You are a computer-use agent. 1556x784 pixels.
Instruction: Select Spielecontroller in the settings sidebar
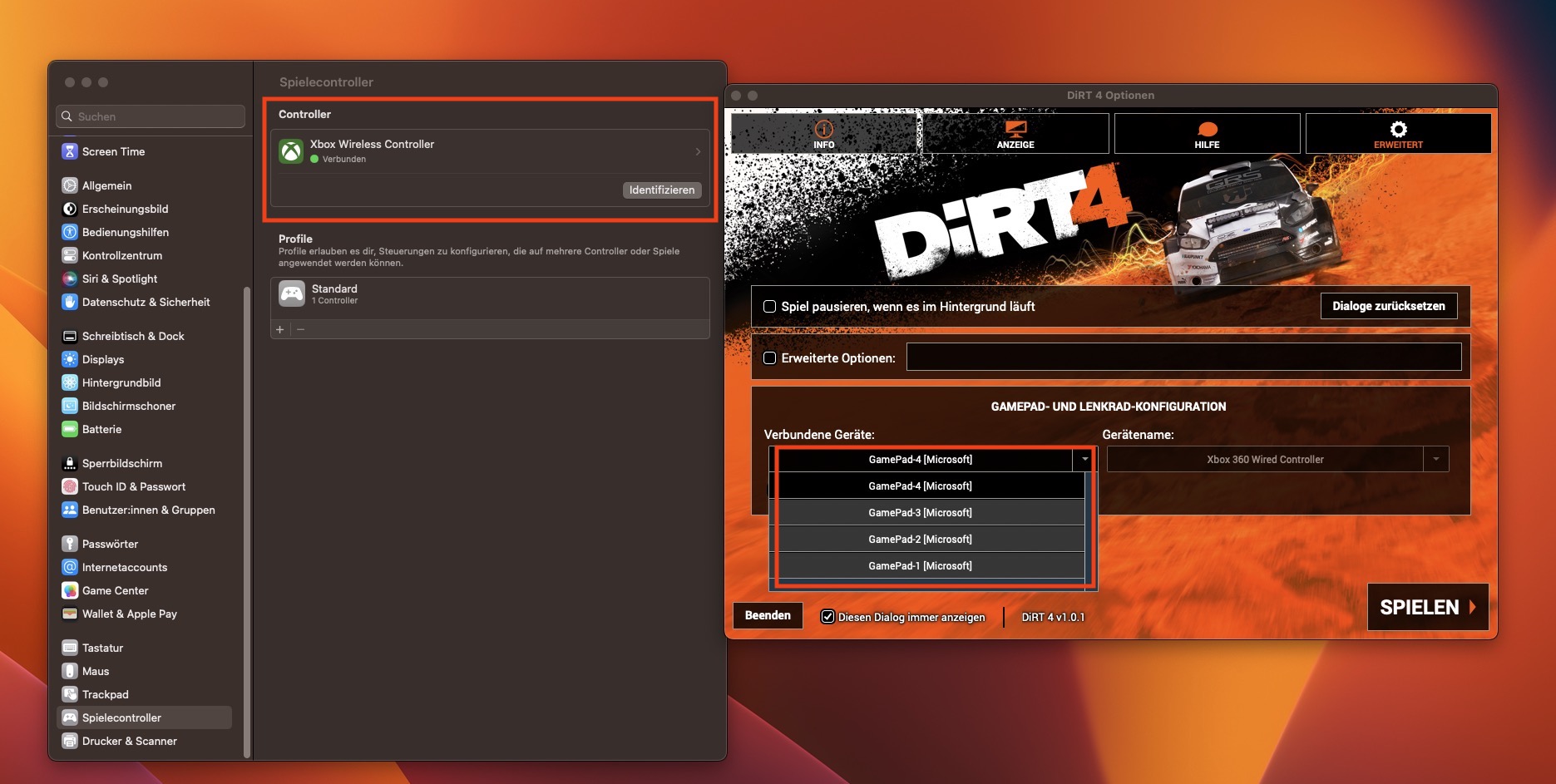coord(144,717)
